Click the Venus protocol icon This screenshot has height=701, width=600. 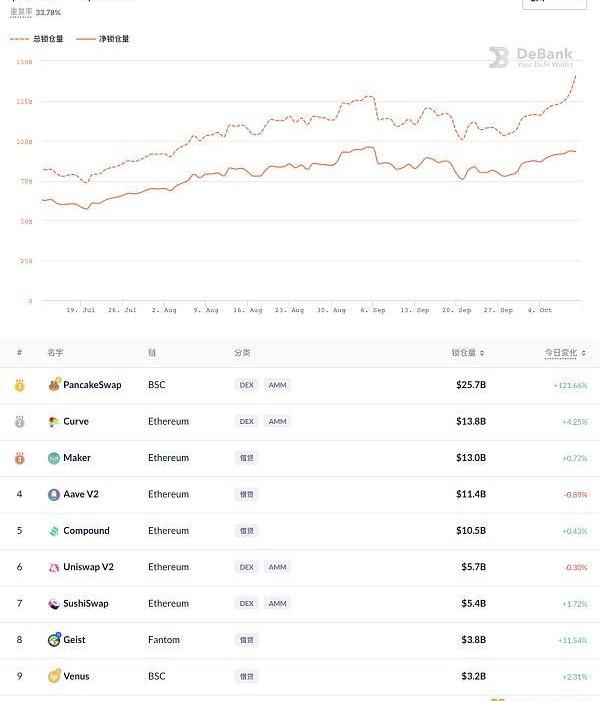pyautogui.click(x=54, y=677)
